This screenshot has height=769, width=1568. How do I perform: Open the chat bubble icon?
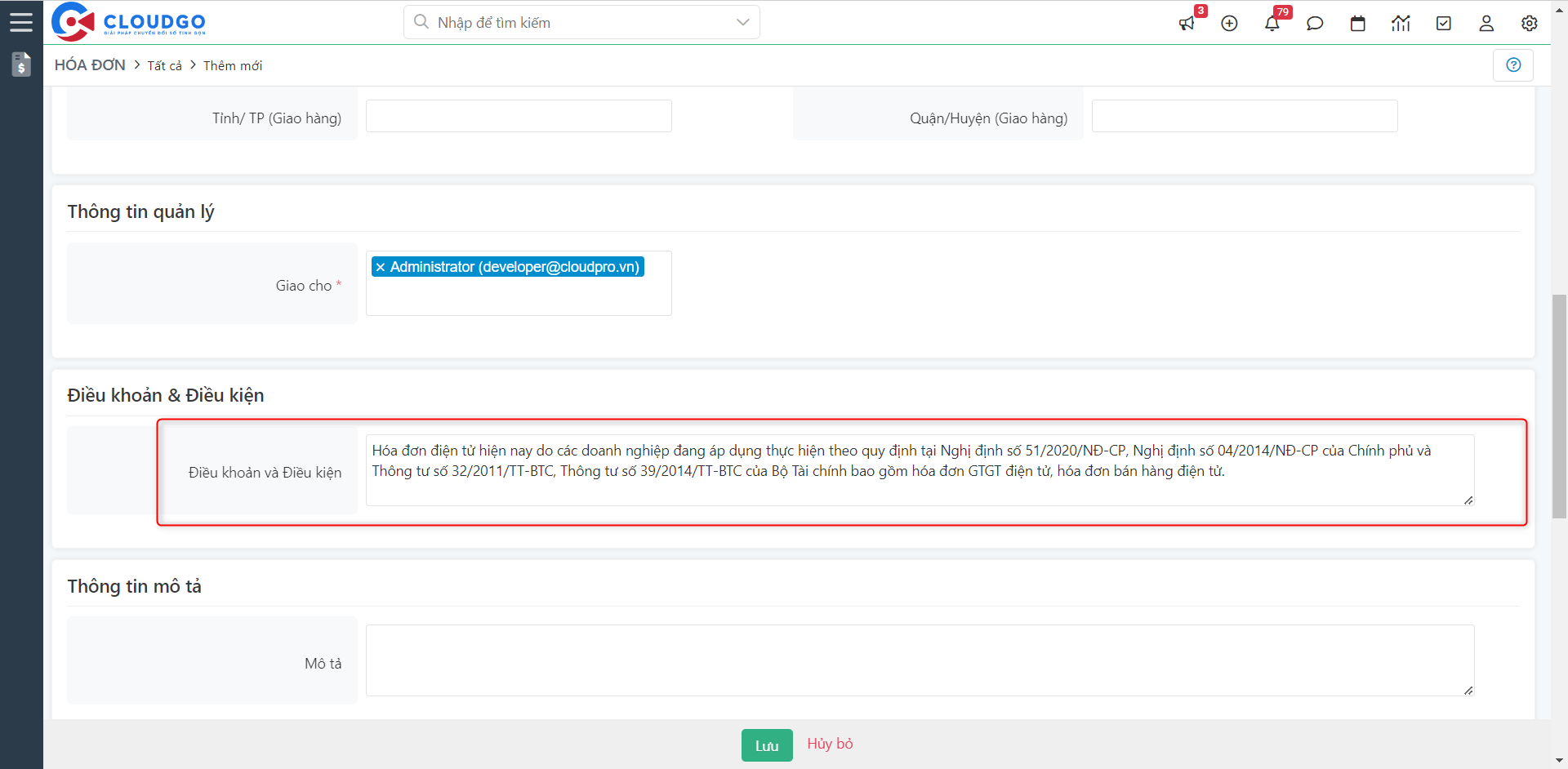pos(1315,24)
